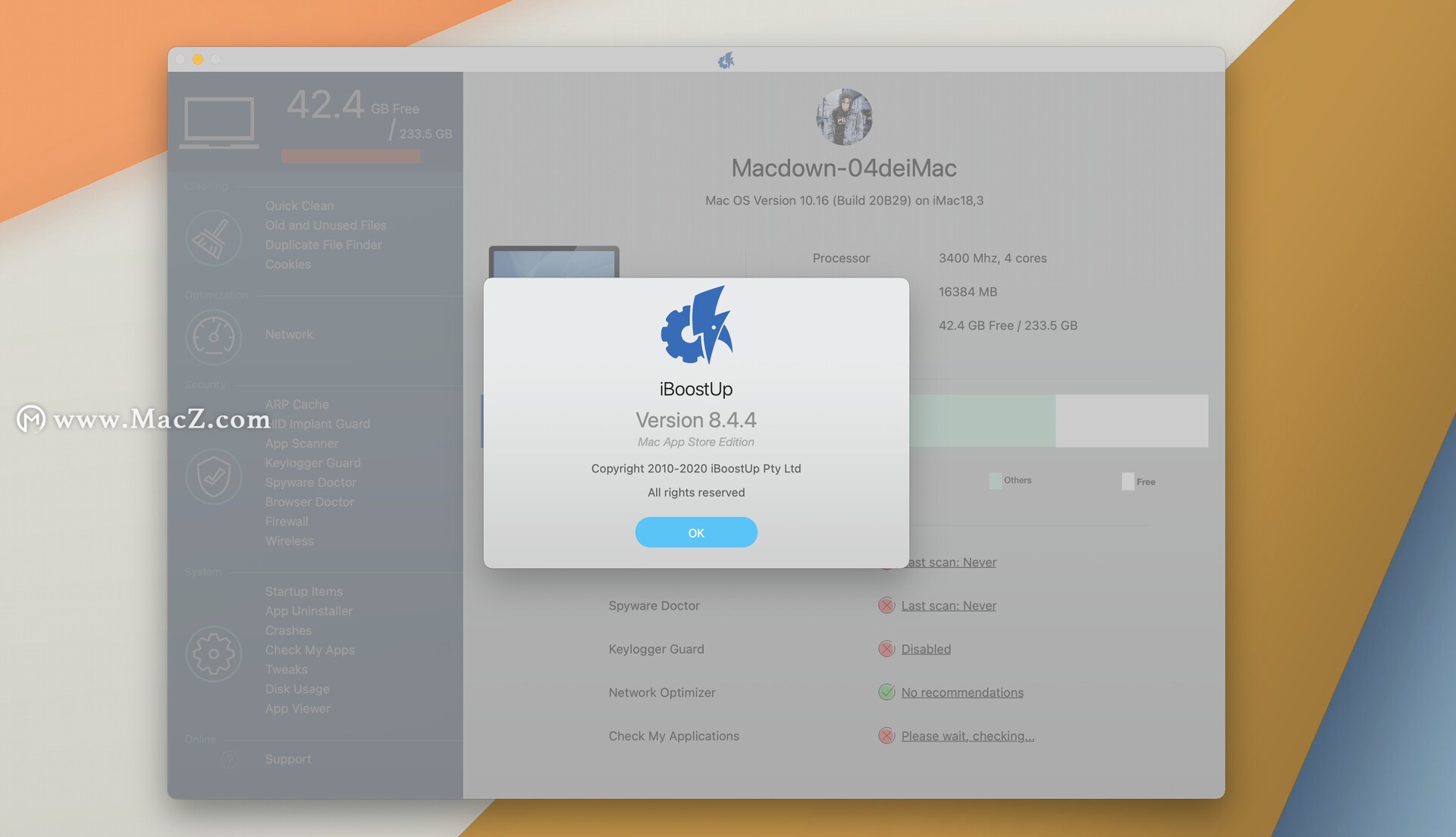Screen dimensions: 1456x837
Task: Click the 'Please wait, checking...' link
Action: pos(967,736)
